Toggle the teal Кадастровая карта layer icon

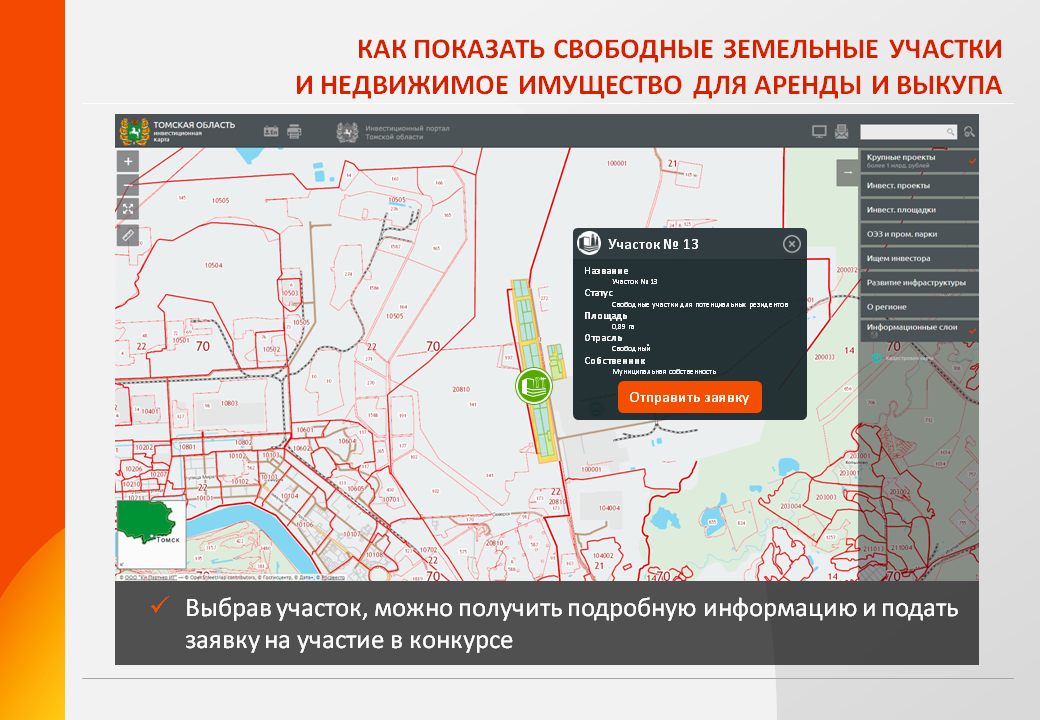[x=876, y=358]
